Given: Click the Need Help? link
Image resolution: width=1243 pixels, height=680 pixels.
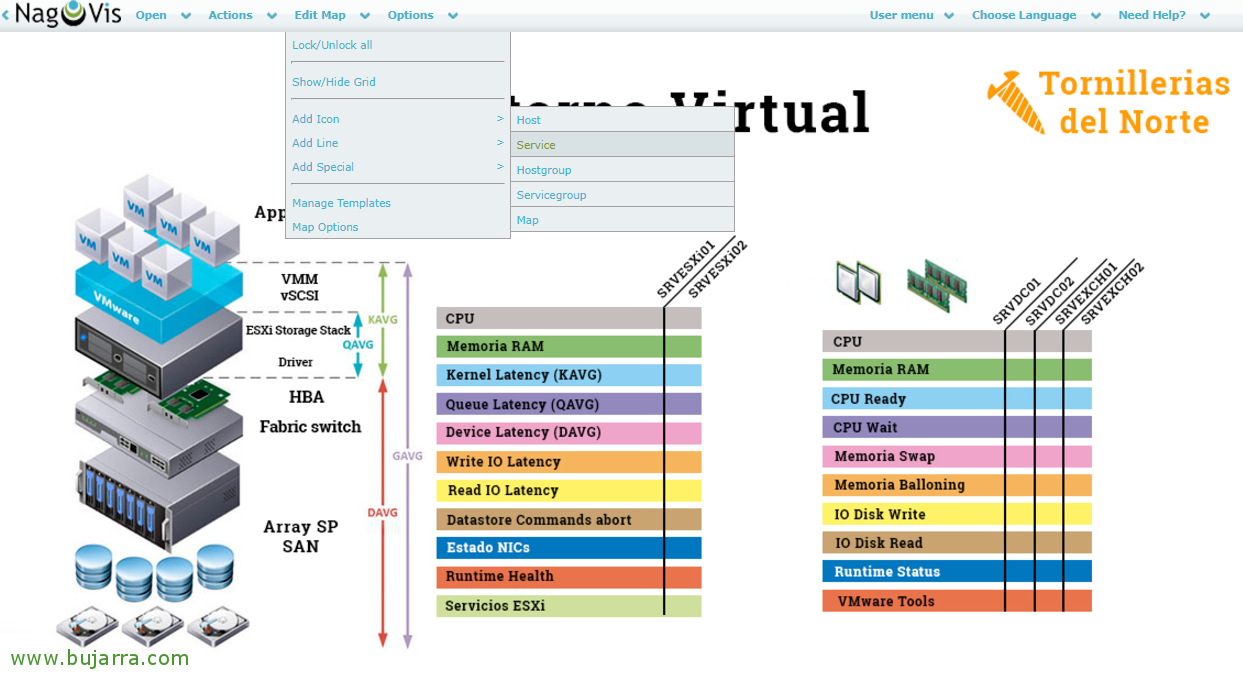Looking at the screenshot, I should 1152,15.
